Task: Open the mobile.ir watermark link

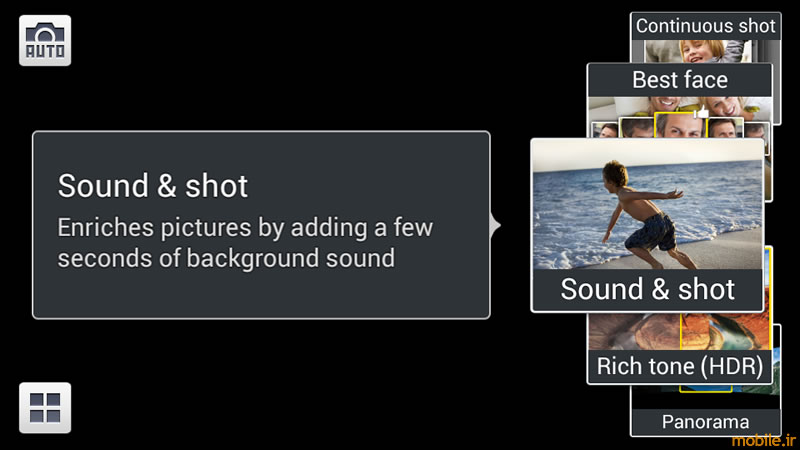Action: click(x=763, y=440)
